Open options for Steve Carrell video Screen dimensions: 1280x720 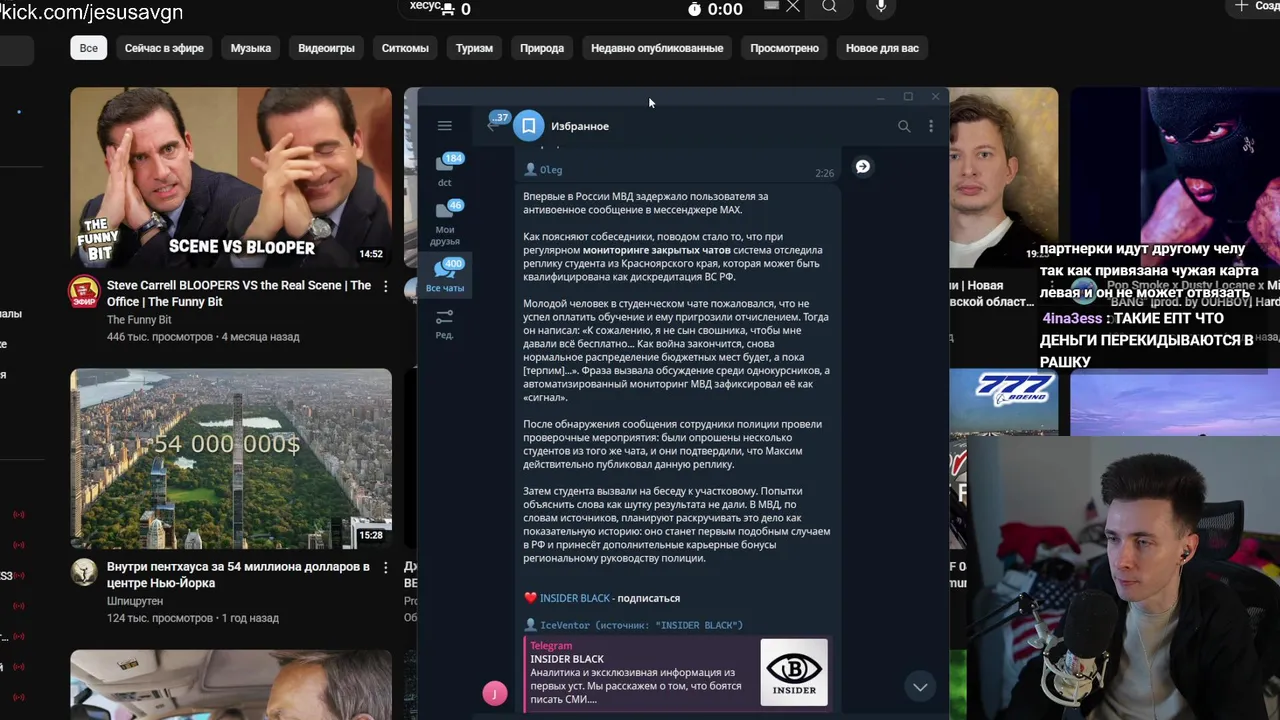pyautogui.click(x=385, y=287)
